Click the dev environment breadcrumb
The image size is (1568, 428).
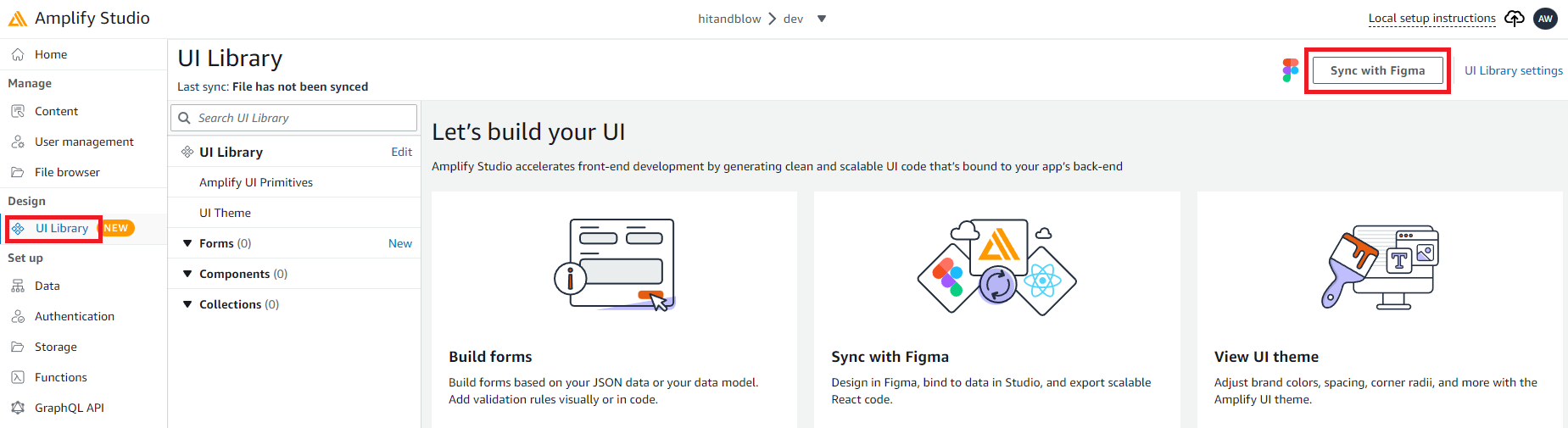click(793, 19)
